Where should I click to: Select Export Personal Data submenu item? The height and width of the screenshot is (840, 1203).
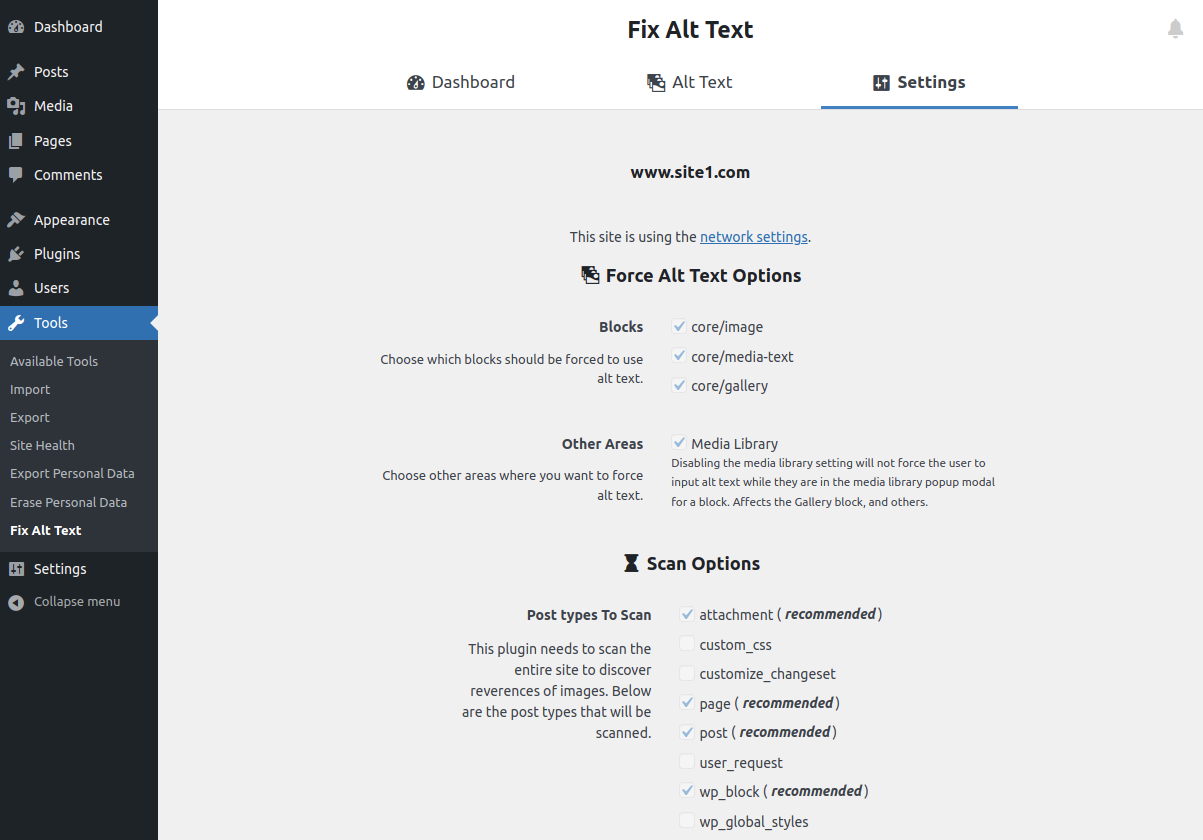coord(72,474)
